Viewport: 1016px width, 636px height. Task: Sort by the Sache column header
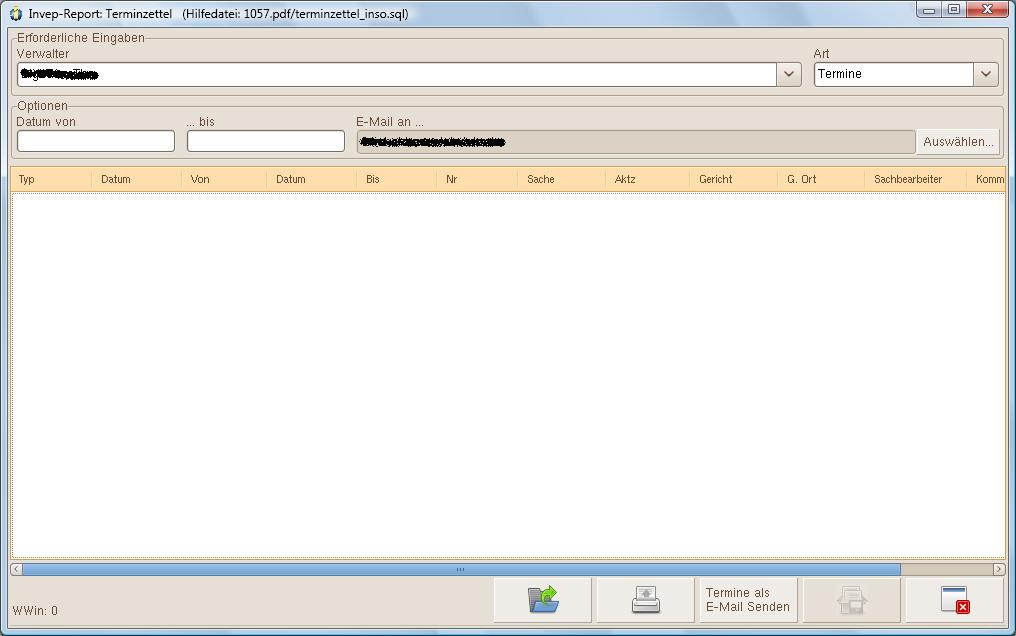tap(561, 179)
